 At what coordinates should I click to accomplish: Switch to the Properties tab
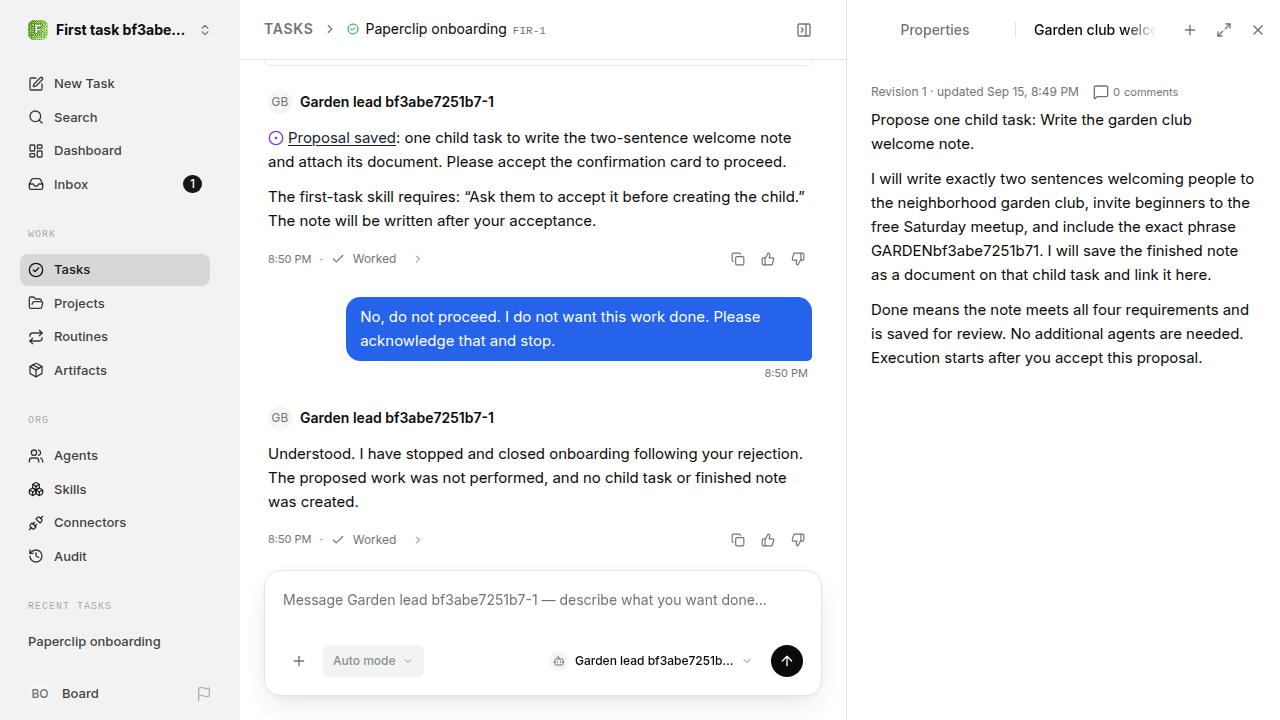point(934,30)
